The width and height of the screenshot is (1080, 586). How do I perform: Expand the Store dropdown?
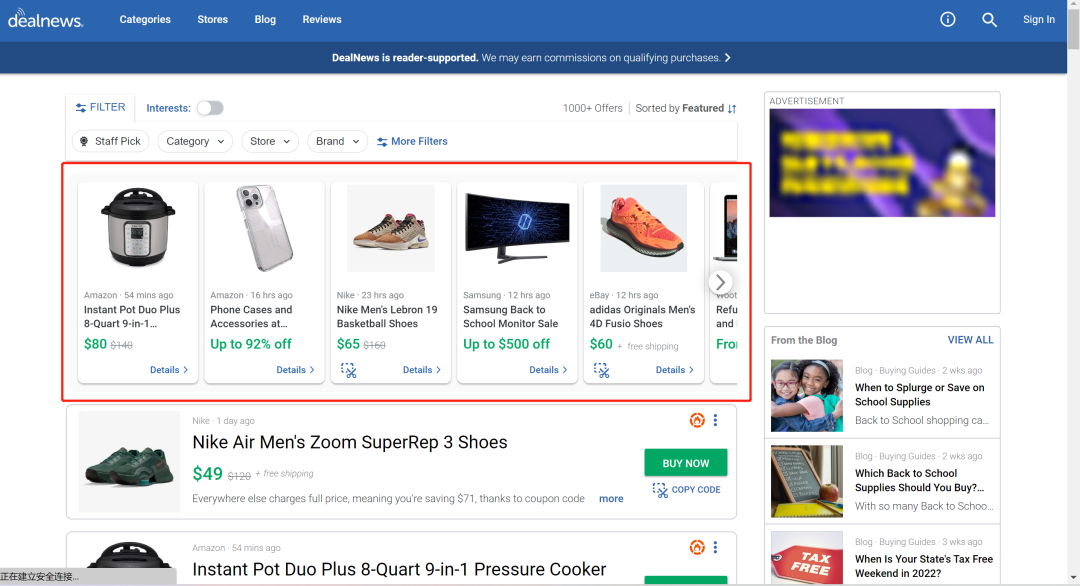point(270,141)
